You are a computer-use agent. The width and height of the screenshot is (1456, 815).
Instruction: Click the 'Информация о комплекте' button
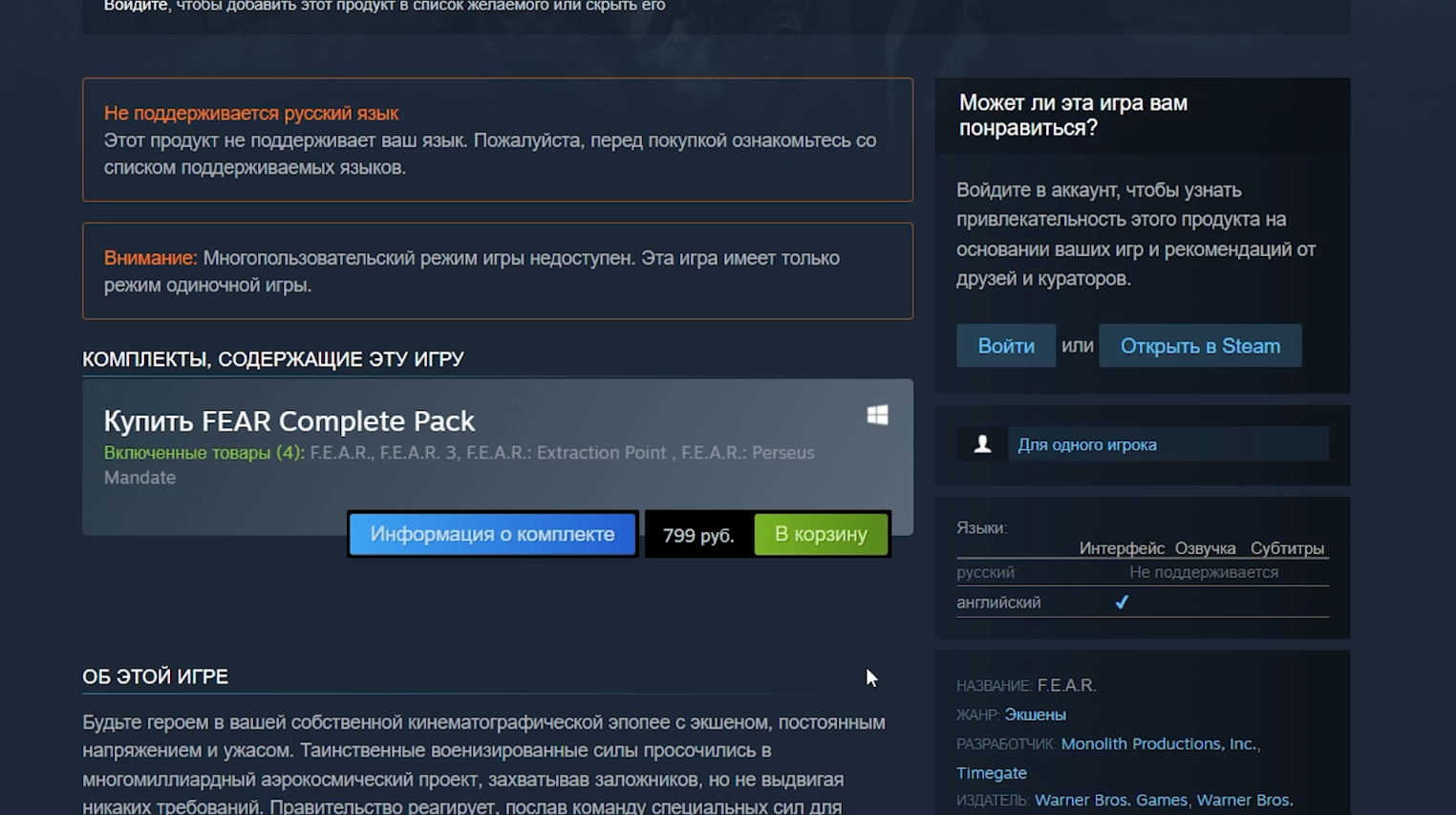(492, 534)
